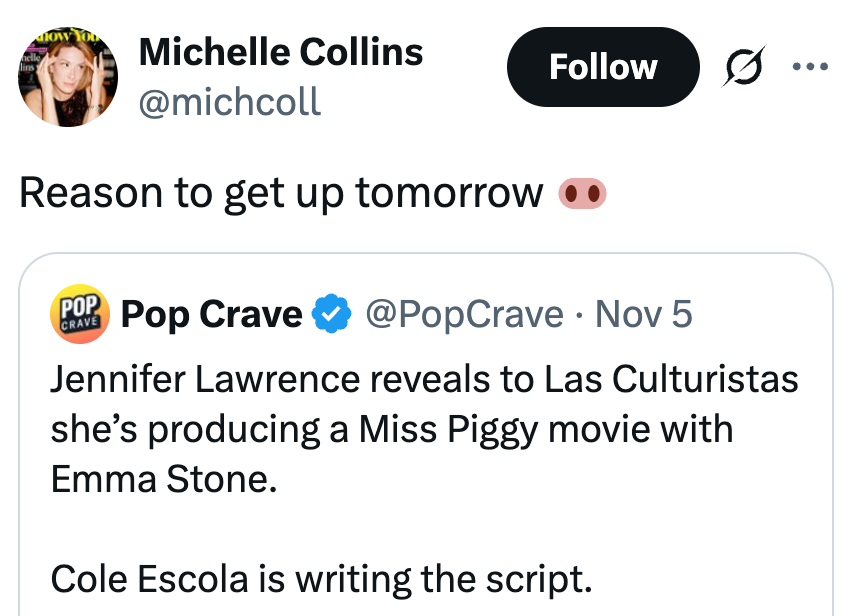852x616 pixels.
Task: Click "Jennifer Lawrence" in the quoted tweet
Action: pos(192,380)
